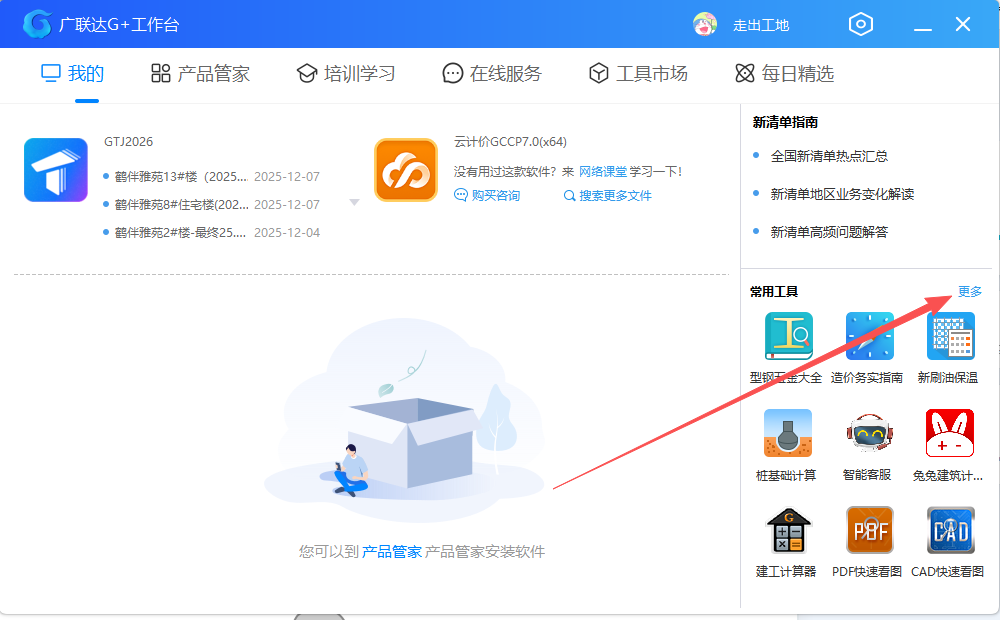Select the 造价务实指南 tool icon
The width and height of the screenshot is (1000, 620).
(869, 335)
